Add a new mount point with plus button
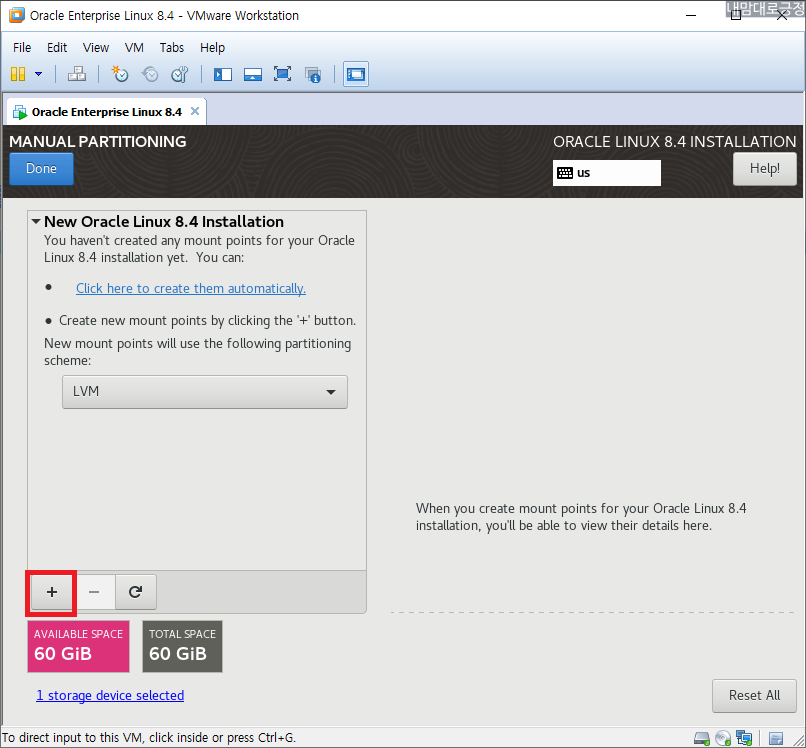Viewport: 806px width, 748px height. pyautogui.click(x=51, y=592)
